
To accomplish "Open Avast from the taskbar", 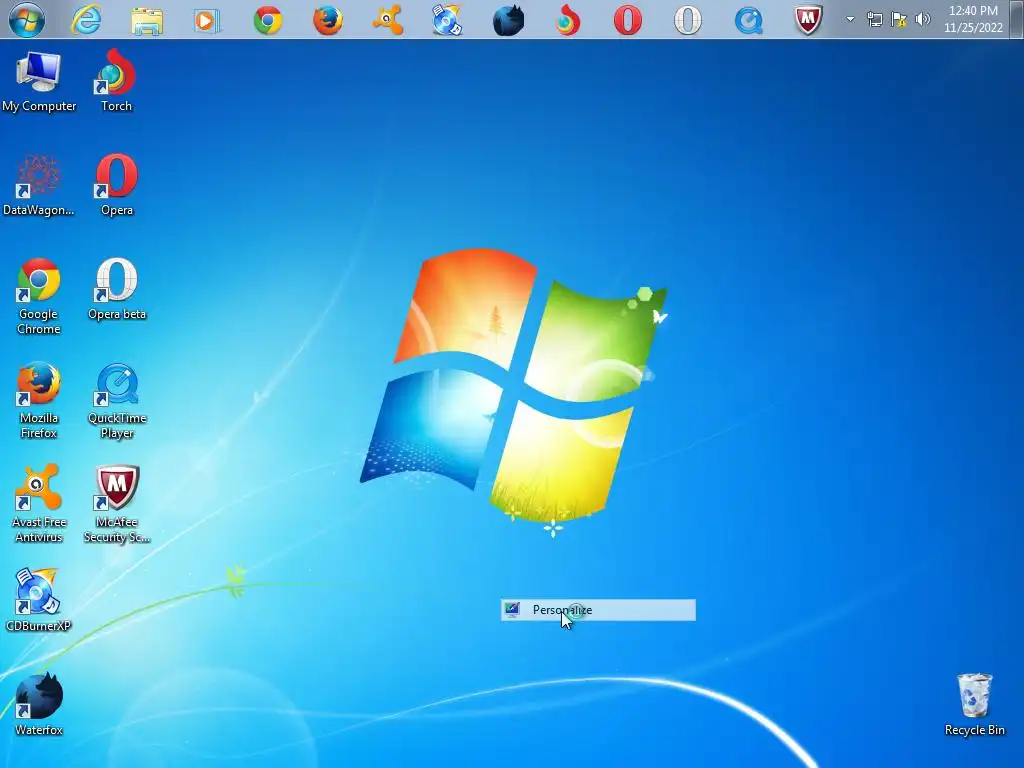I will coord(388,20).
